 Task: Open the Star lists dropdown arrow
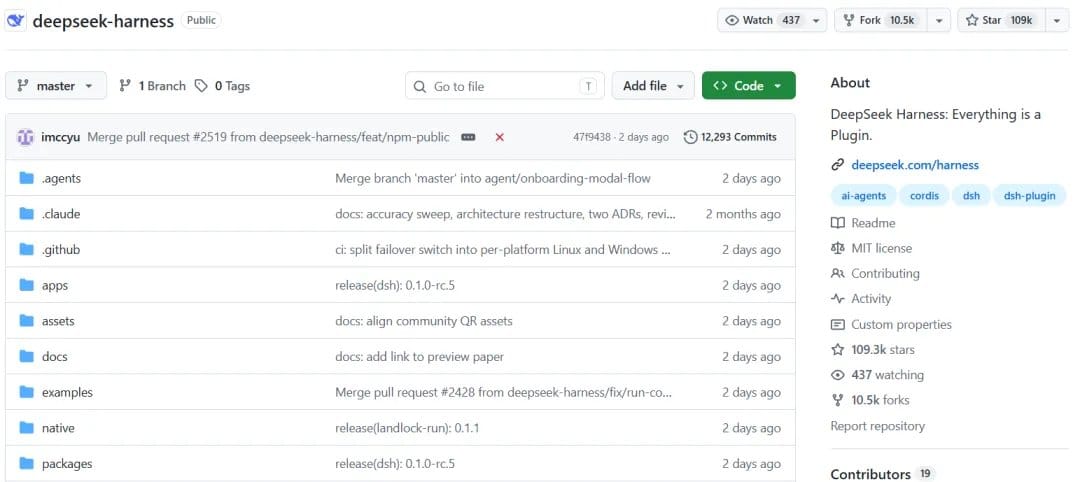click(x=1058, y=21)
